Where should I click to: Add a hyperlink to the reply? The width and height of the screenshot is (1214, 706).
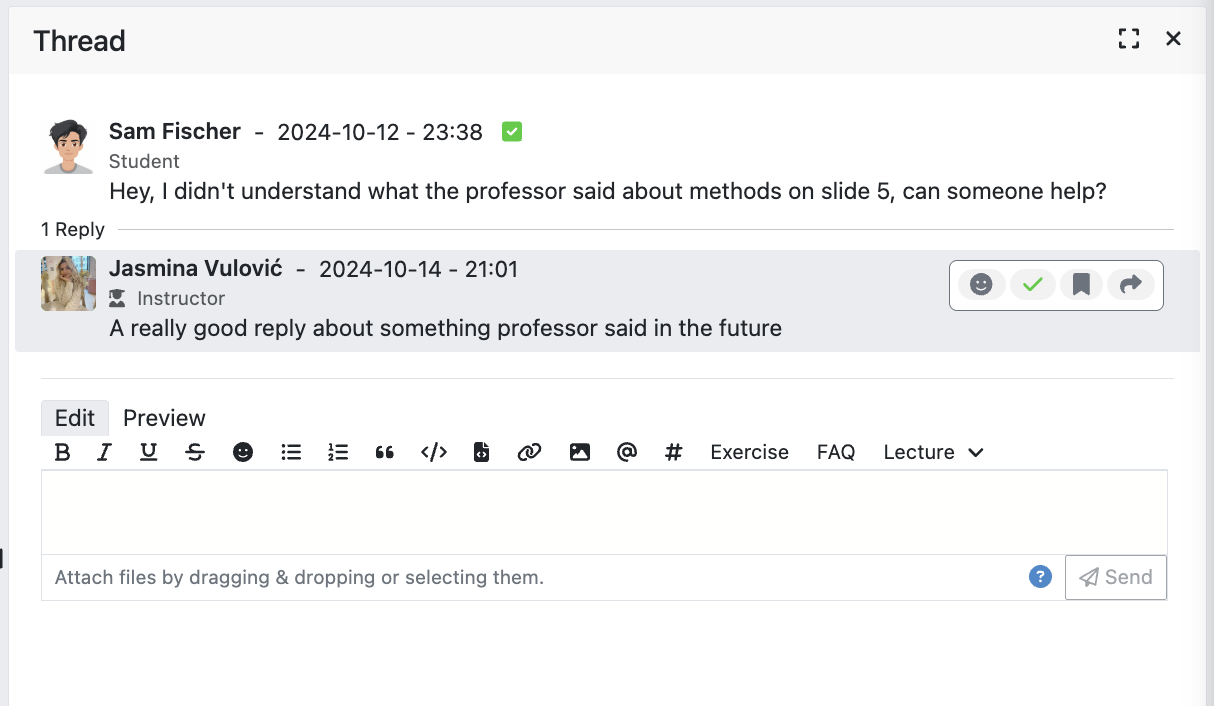(x=529, y=453)
